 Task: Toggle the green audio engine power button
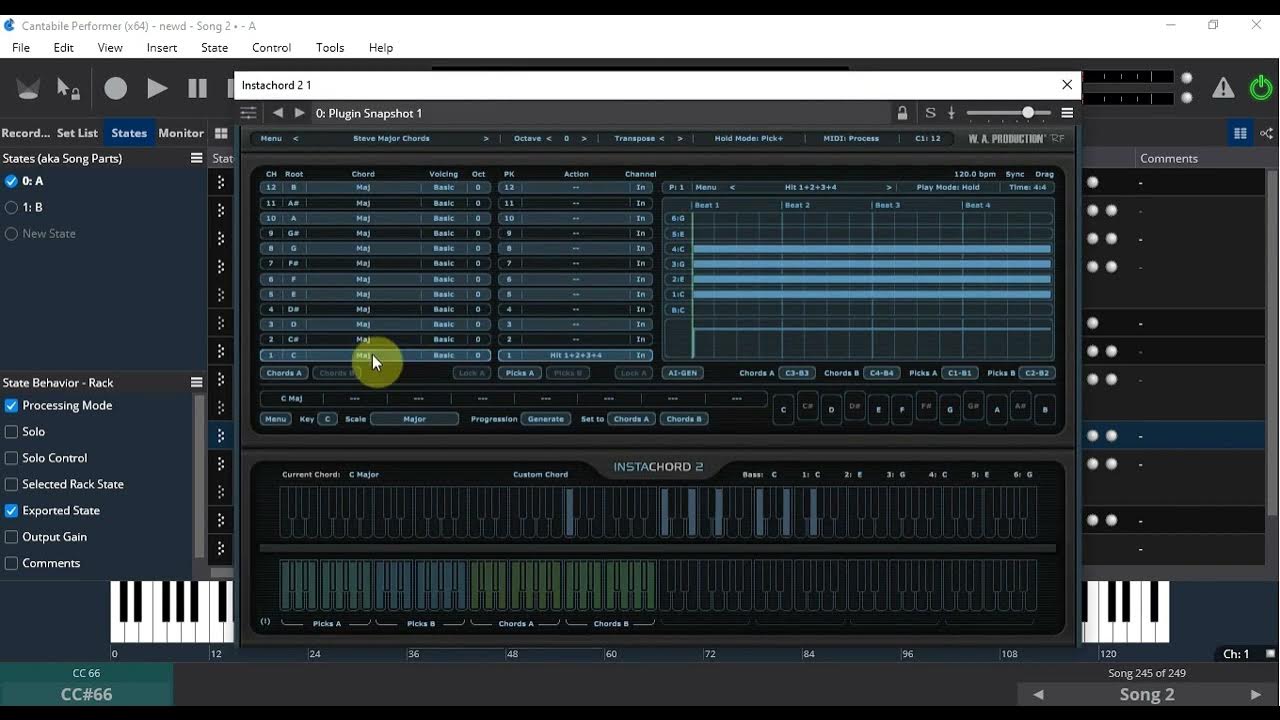click(1261, 88)
